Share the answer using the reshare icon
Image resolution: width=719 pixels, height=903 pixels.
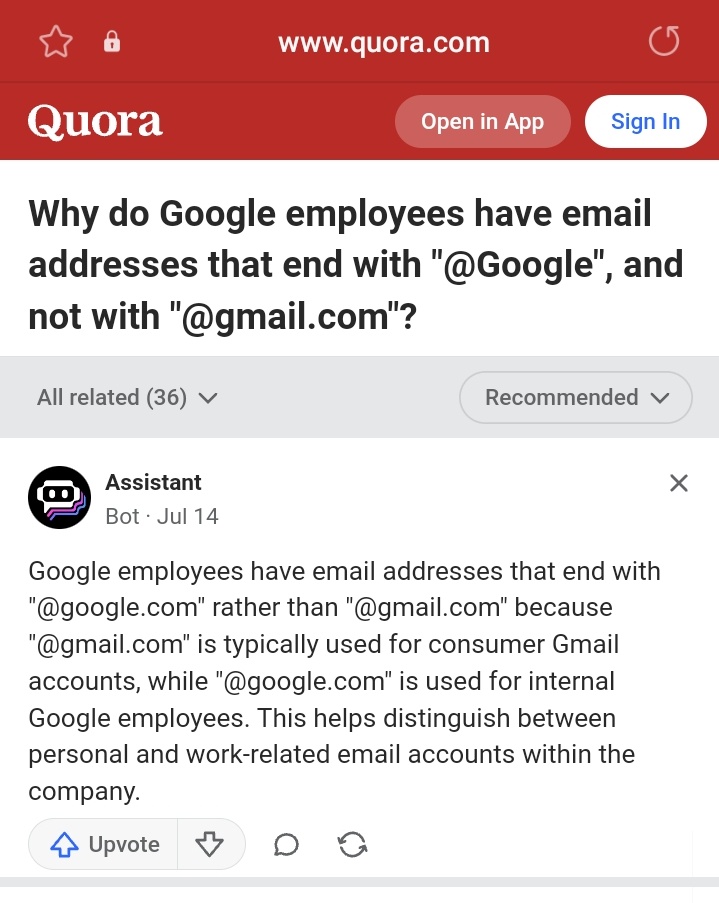(352, 845)
